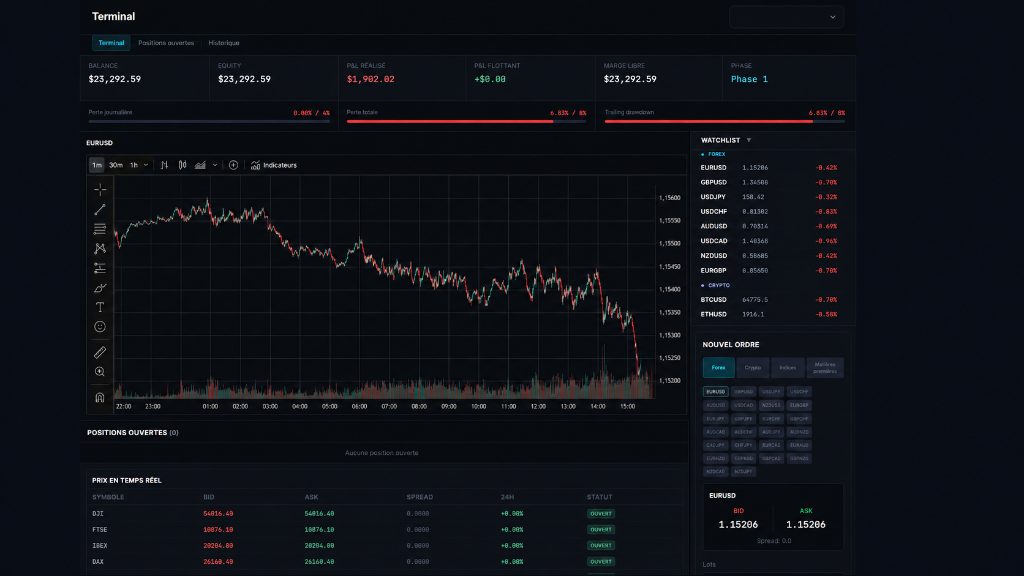Select the AUDUSD pair button in Nouvel Ordre
This screenshot has width=1024, height=576.
click(716, 406)
